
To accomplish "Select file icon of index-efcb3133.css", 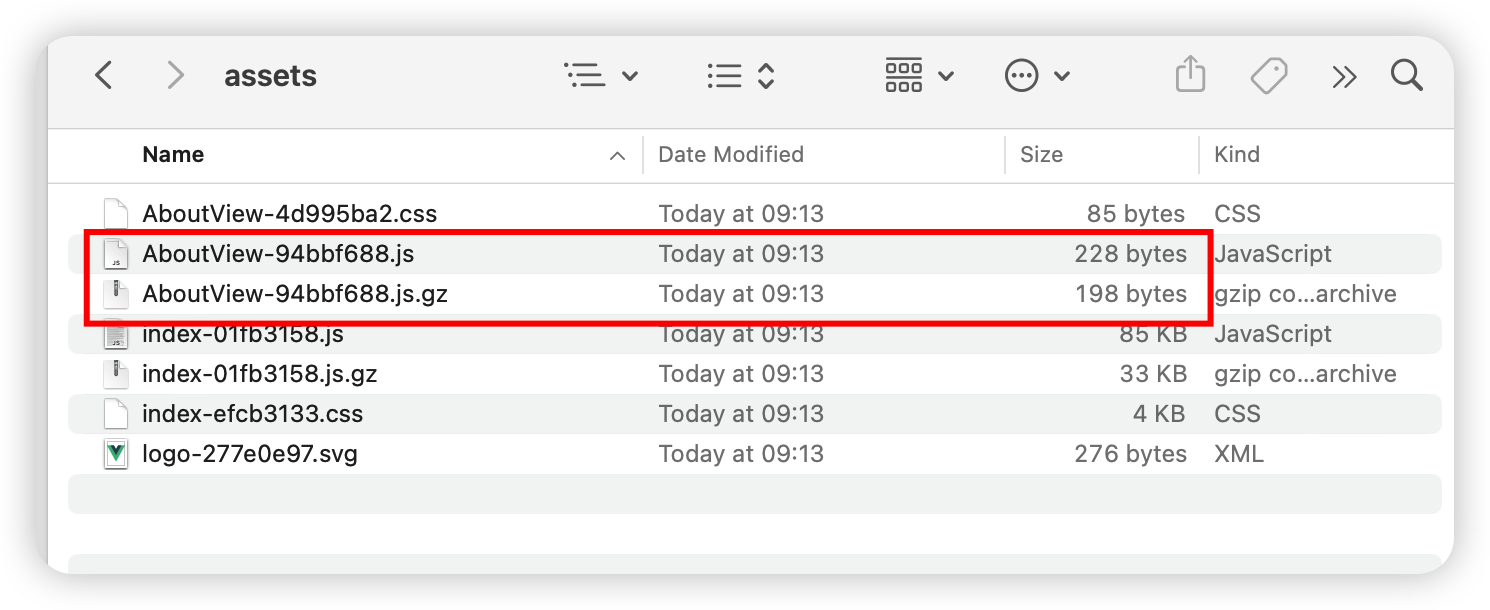I will 117,414.
